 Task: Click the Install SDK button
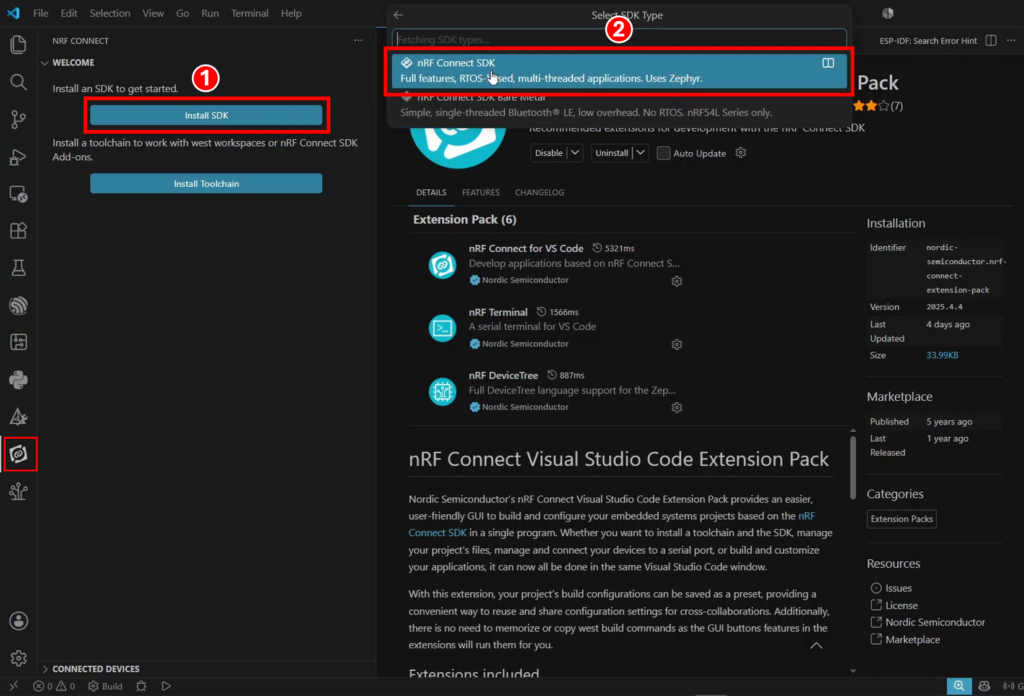(206, 116)
